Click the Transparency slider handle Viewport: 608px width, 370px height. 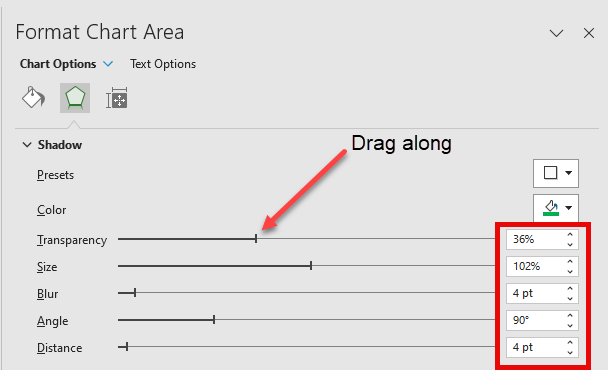(x=256, y=239)
